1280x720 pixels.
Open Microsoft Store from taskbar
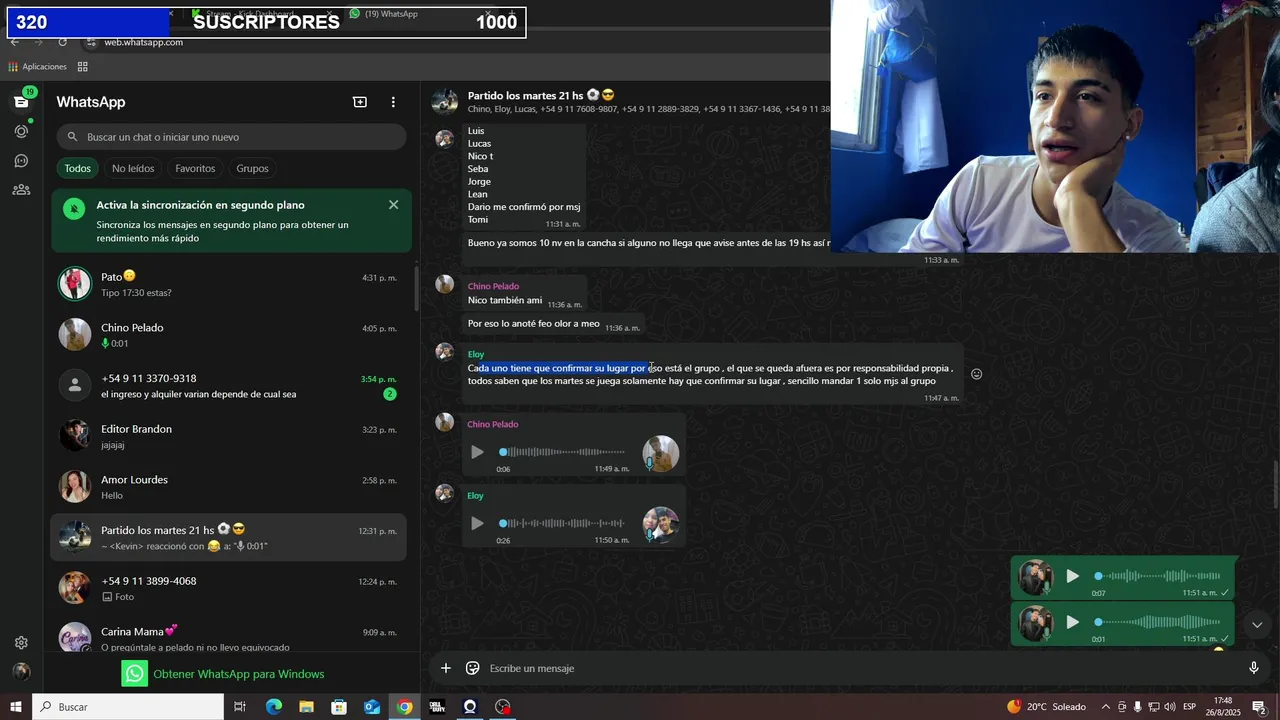[x=339, y=707]
